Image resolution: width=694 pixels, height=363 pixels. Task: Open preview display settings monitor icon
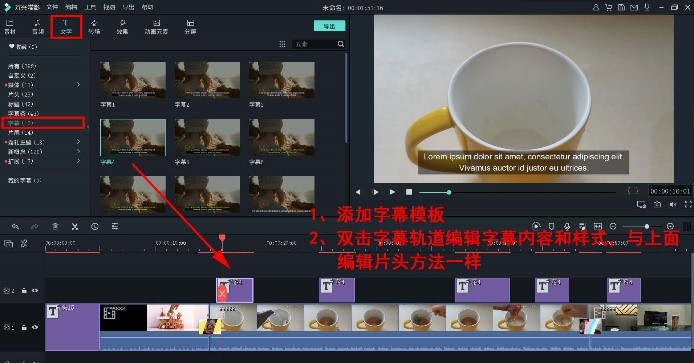(x=641, y=205)
